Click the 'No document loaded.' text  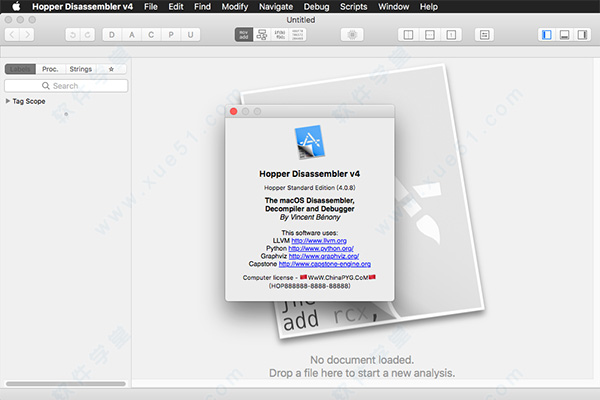(x=362, y=360)
